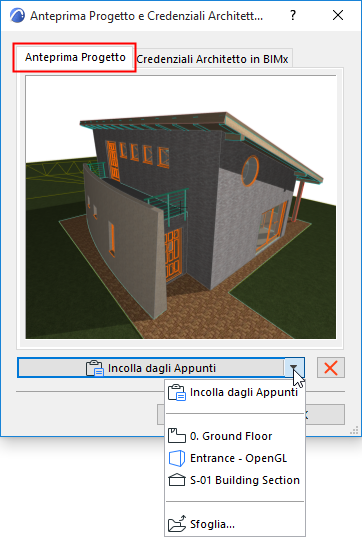Open the Credenziali Architetto in BIMx tab
This screenshot has width=362, height=537.
click(212, 59)
